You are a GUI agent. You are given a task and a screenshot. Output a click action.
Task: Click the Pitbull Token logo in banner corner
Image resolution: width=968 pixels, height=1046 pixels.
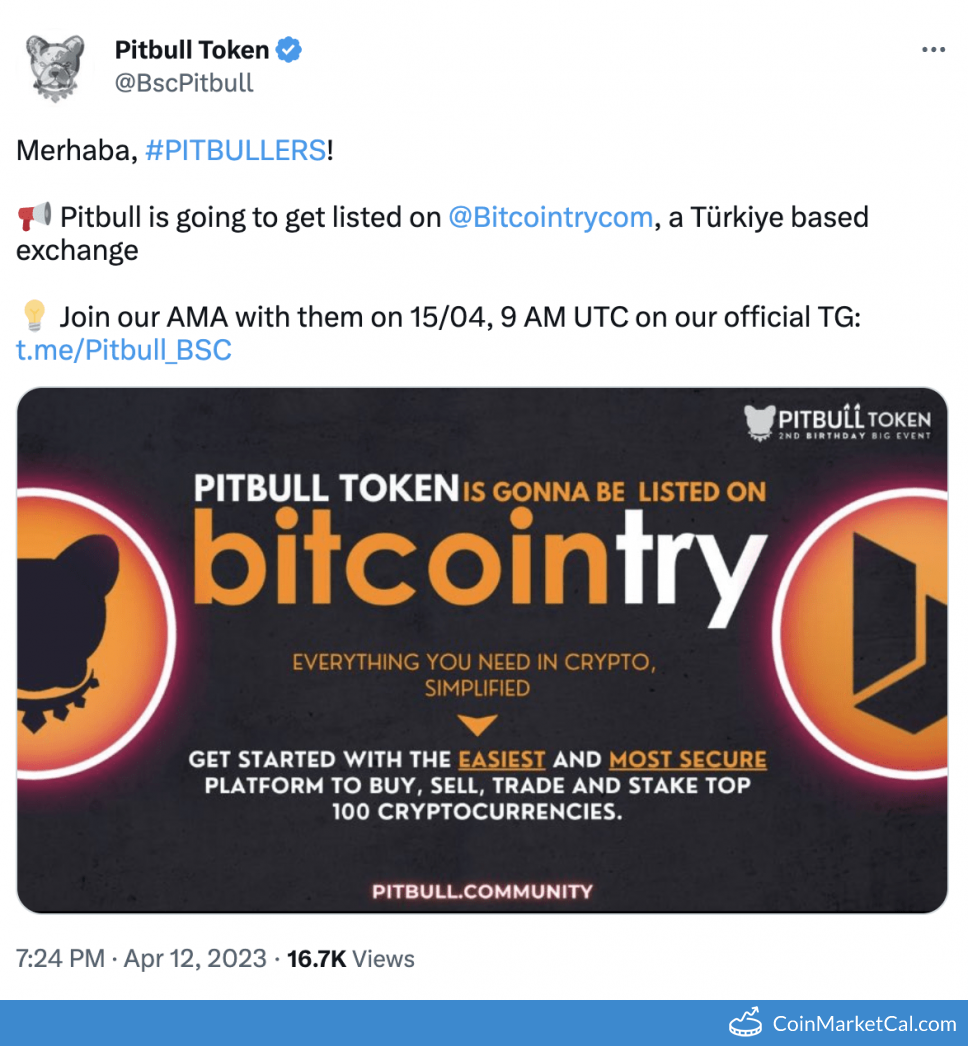(838, 422)
